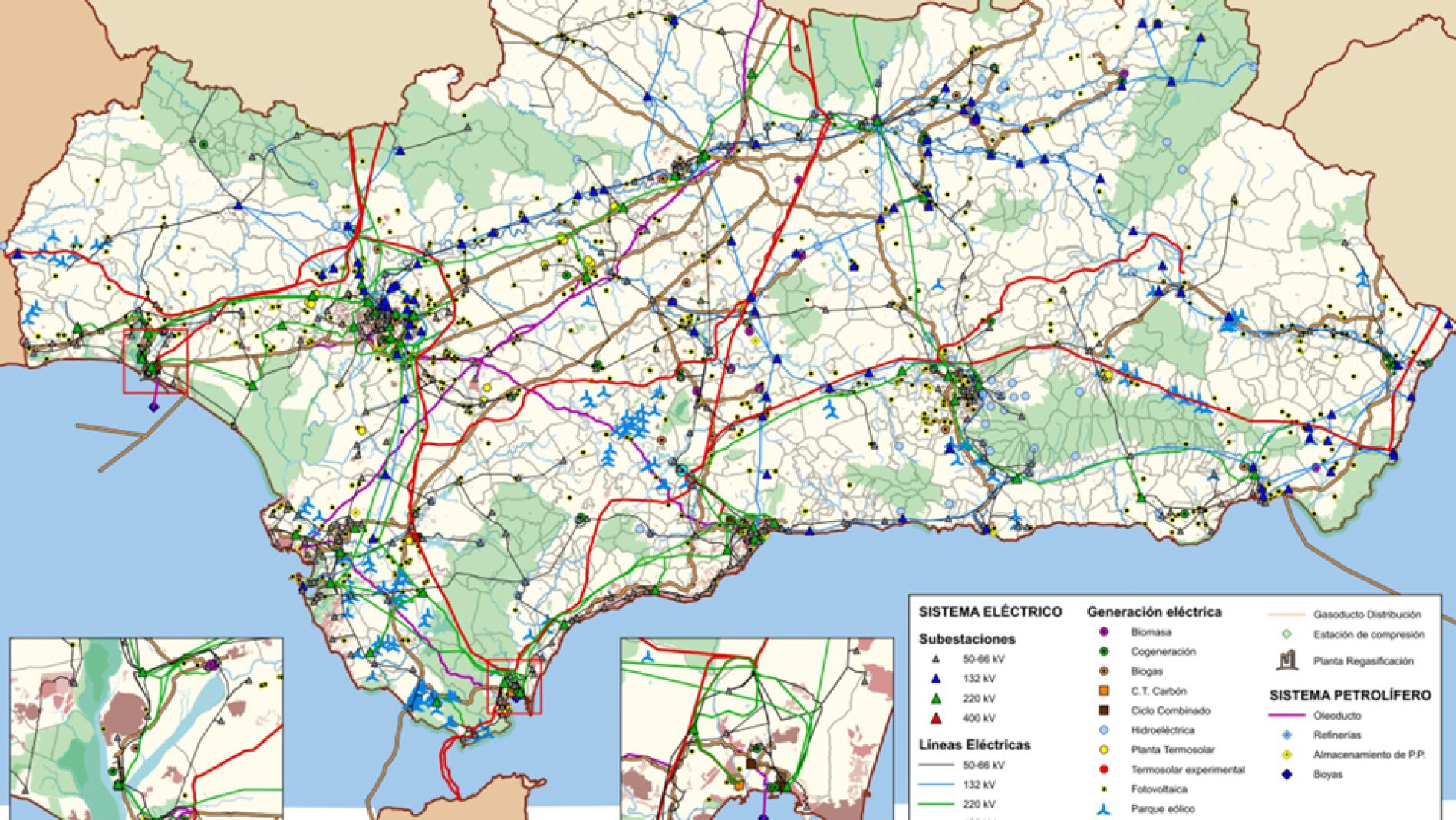Click the Termosolar experimental red circle legend icon
This screenshot has height=820, width=1456.
1104,769
